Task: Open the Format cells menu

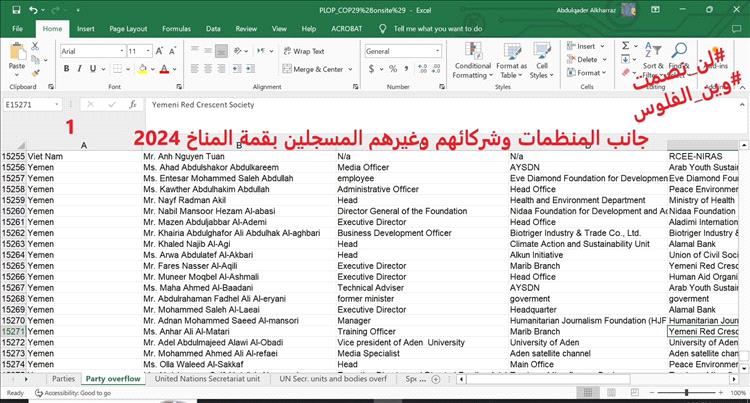Action: pyautogui.click(x=586, y=73)
